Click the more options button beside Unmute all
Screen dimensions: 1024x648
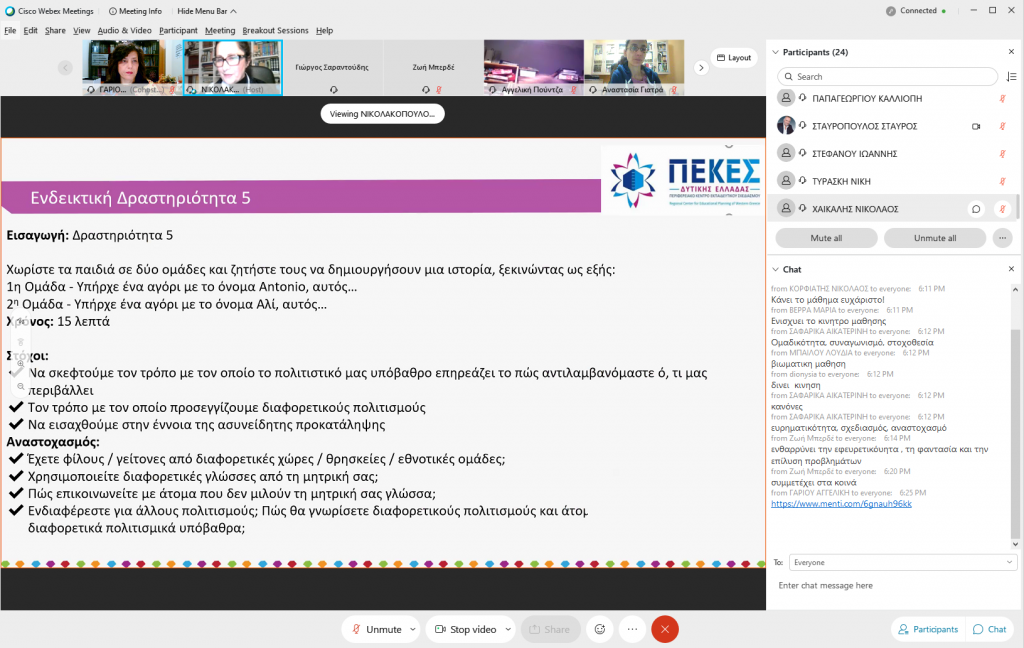pyautogui.click(x=1002, y=238)
